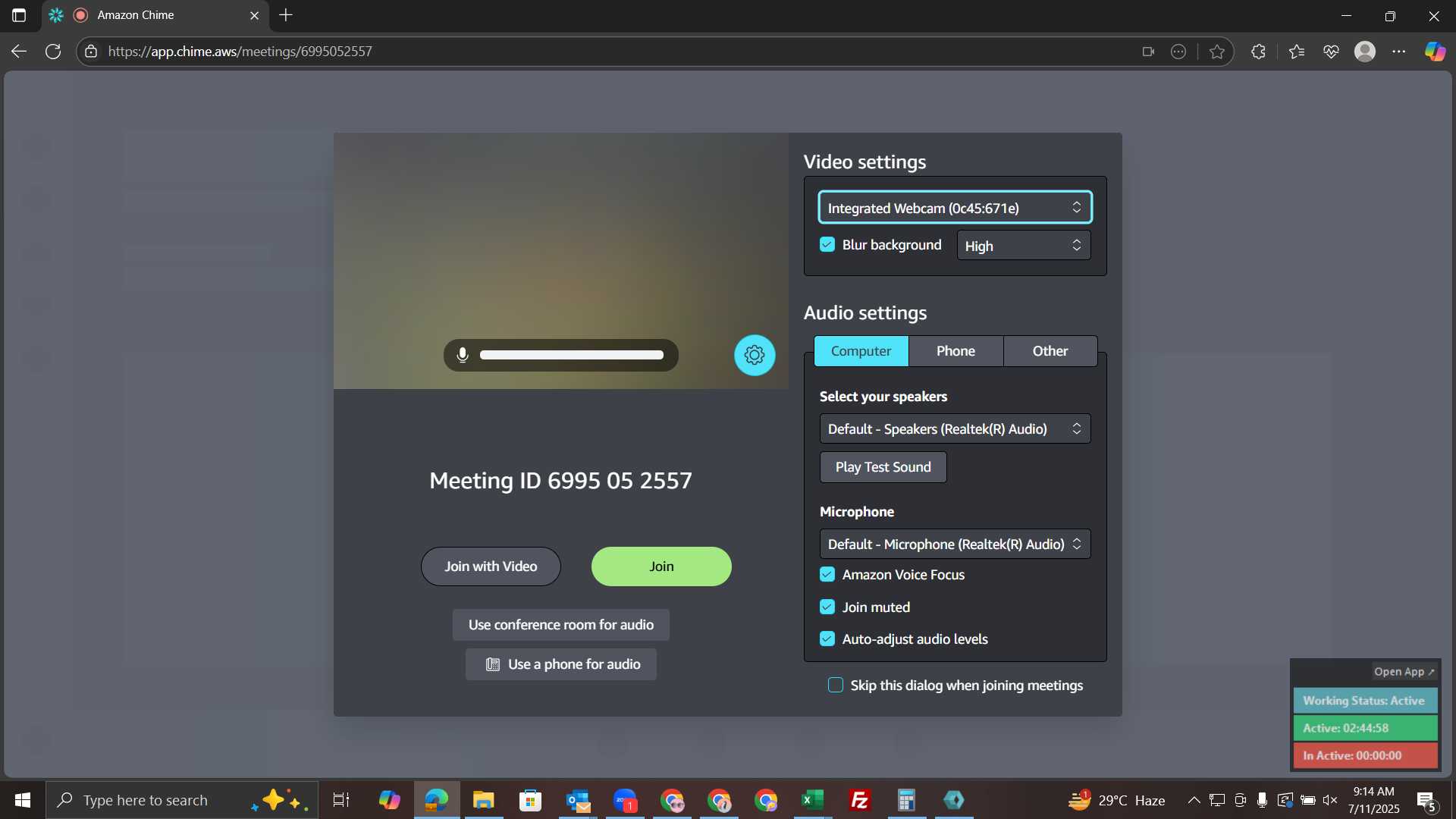Viewport: 1456px width, 819px height.
Task: Open the Calculator taskbar icon
Action: (907, 800)
